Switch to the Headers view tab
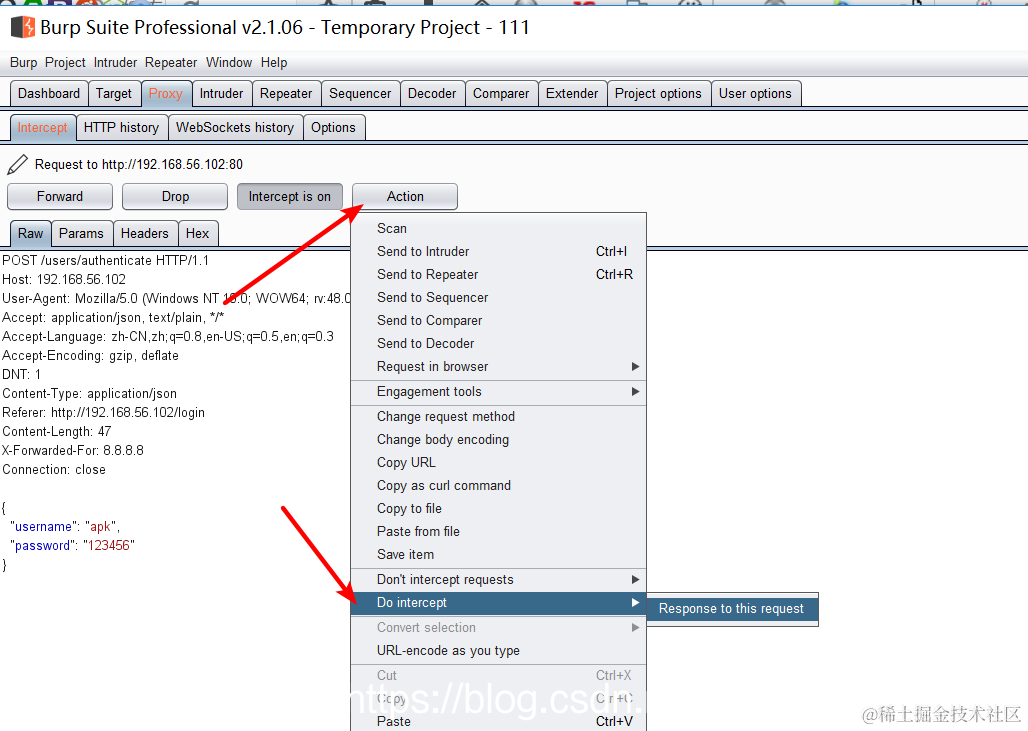The image size is (1028, 731). pos(144,233)
